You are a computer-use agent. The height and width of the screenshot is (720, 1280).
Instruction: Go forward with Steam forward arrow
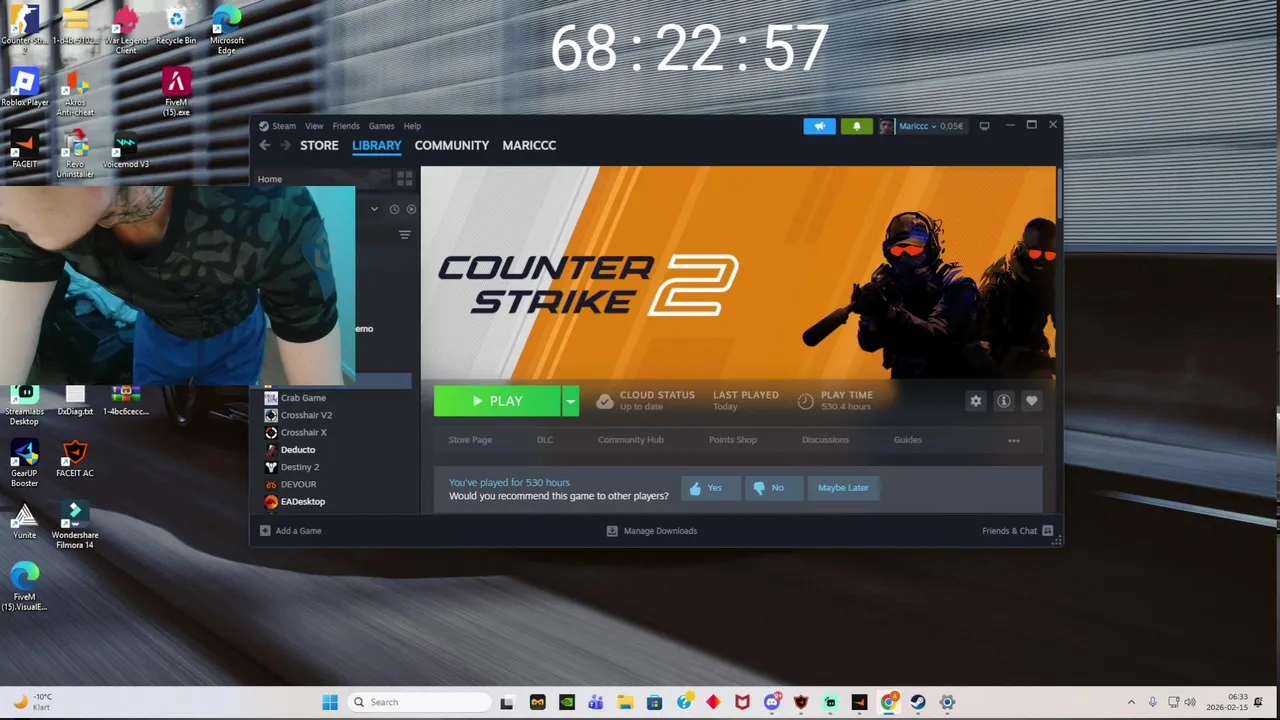285,145
